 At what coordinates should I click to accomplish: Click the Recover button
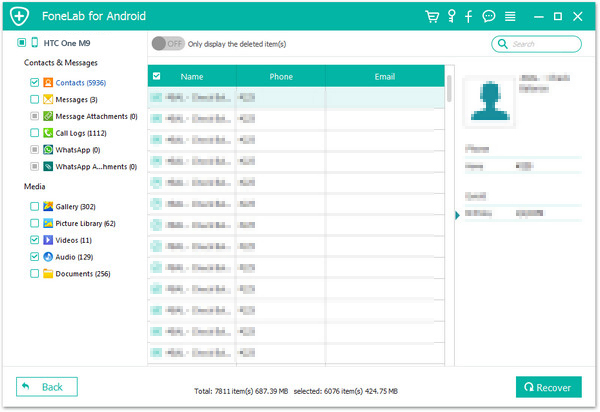click(549, 387)
